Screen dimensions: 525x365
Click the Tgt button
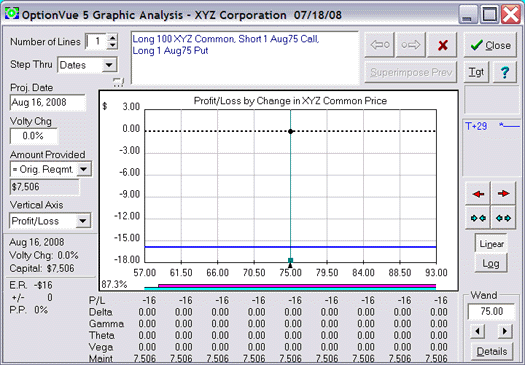click(476, 72)
